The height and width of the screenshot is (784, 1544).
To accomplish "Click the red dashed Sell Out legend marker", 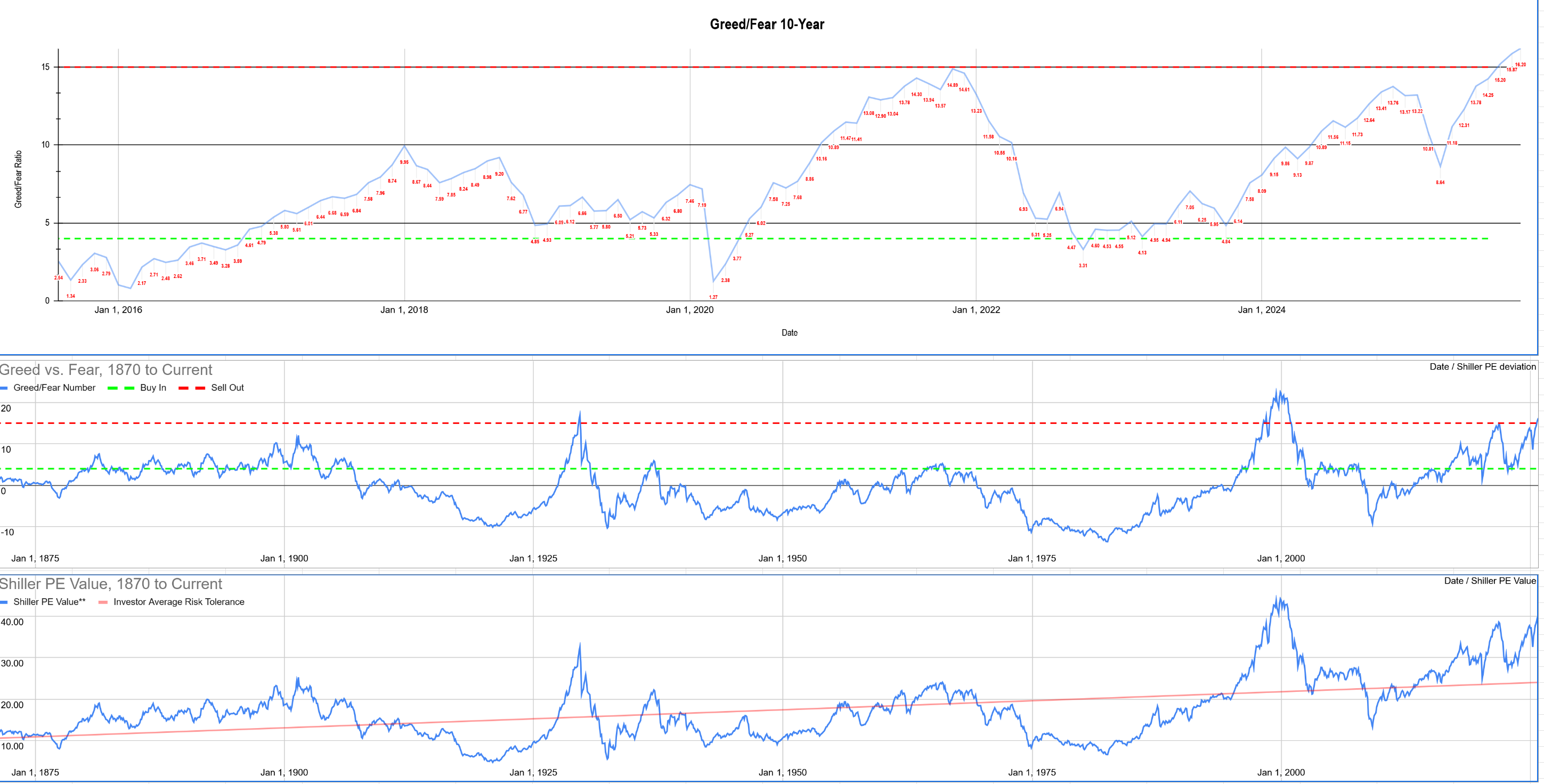I will 192,388.
